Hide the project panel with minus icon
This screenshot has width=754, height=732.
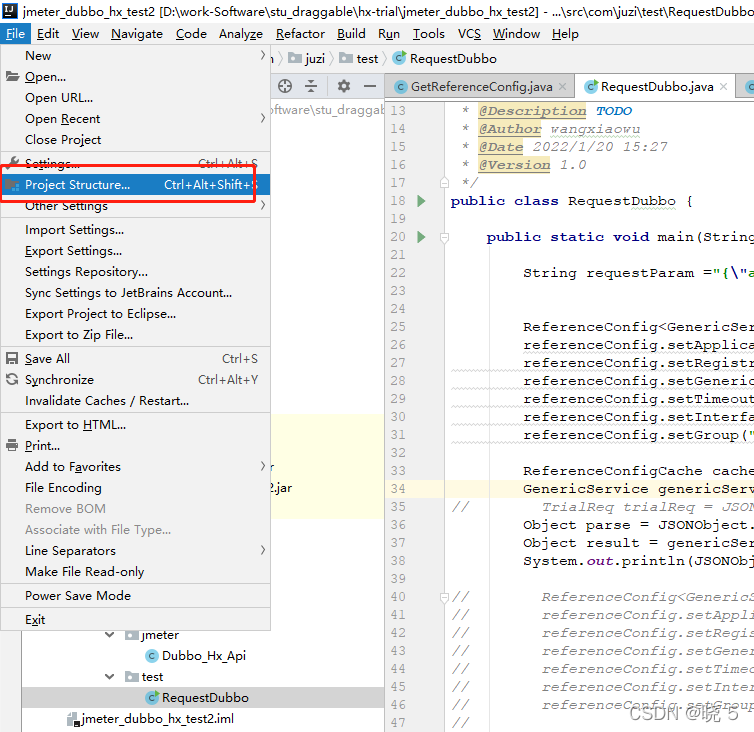pos(370,86)
